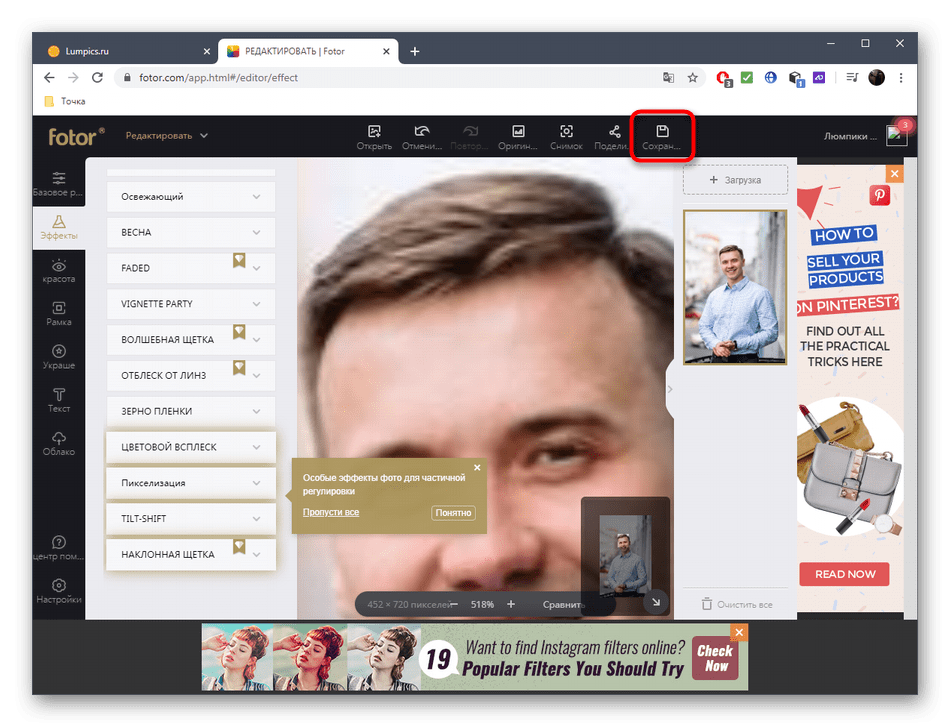The width and height of the screenshot is (950, 727).
Task: Open the Украшения stickers sidebar panel
Action: (x=59, y=357)
